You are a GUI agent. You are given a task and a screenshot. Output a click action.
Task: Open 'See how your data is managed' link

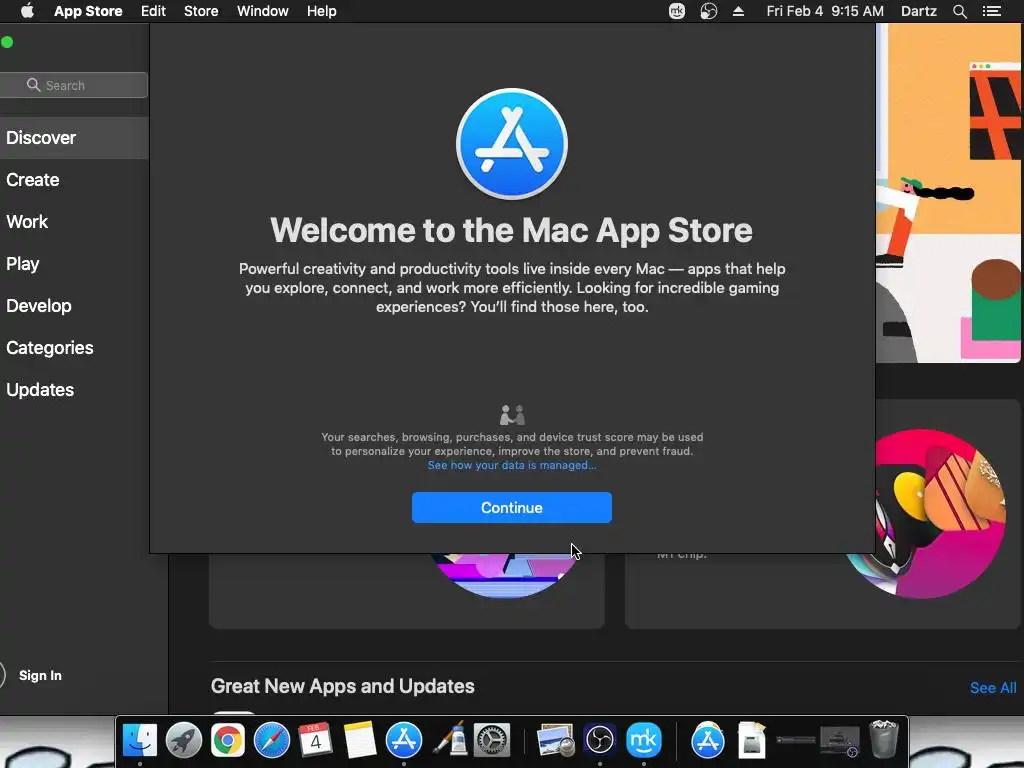[x=511, y=465]
